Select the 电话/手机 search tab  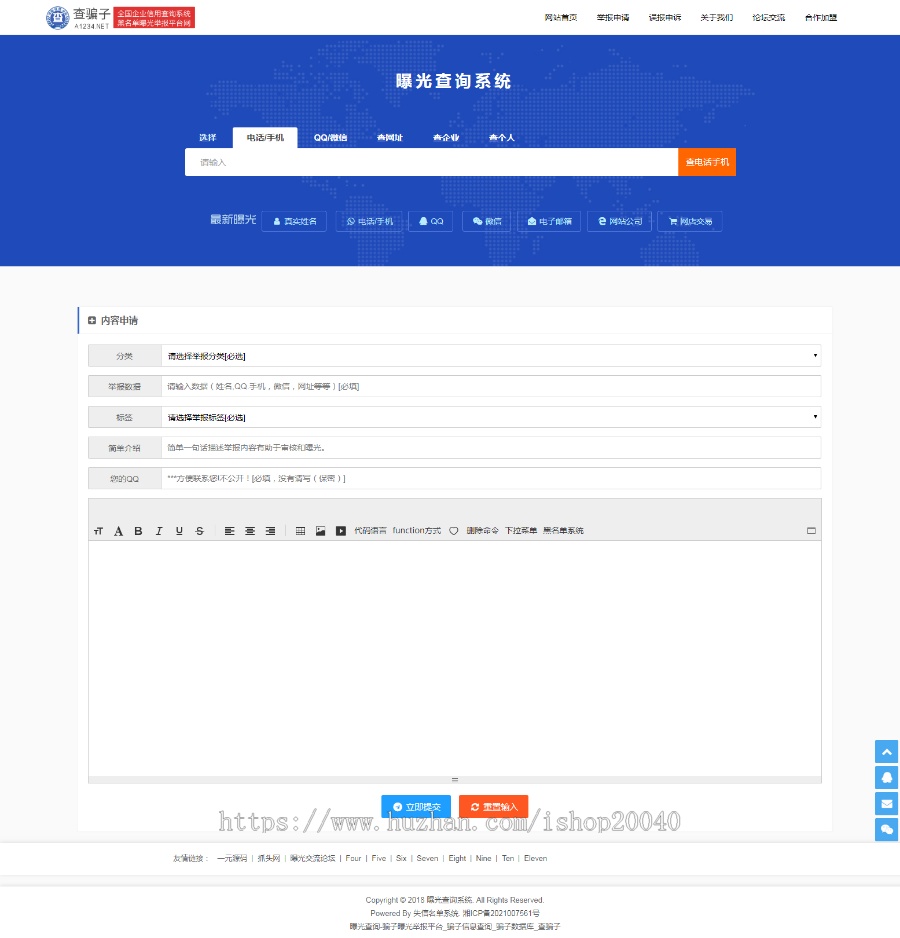(x=265, y=138)
